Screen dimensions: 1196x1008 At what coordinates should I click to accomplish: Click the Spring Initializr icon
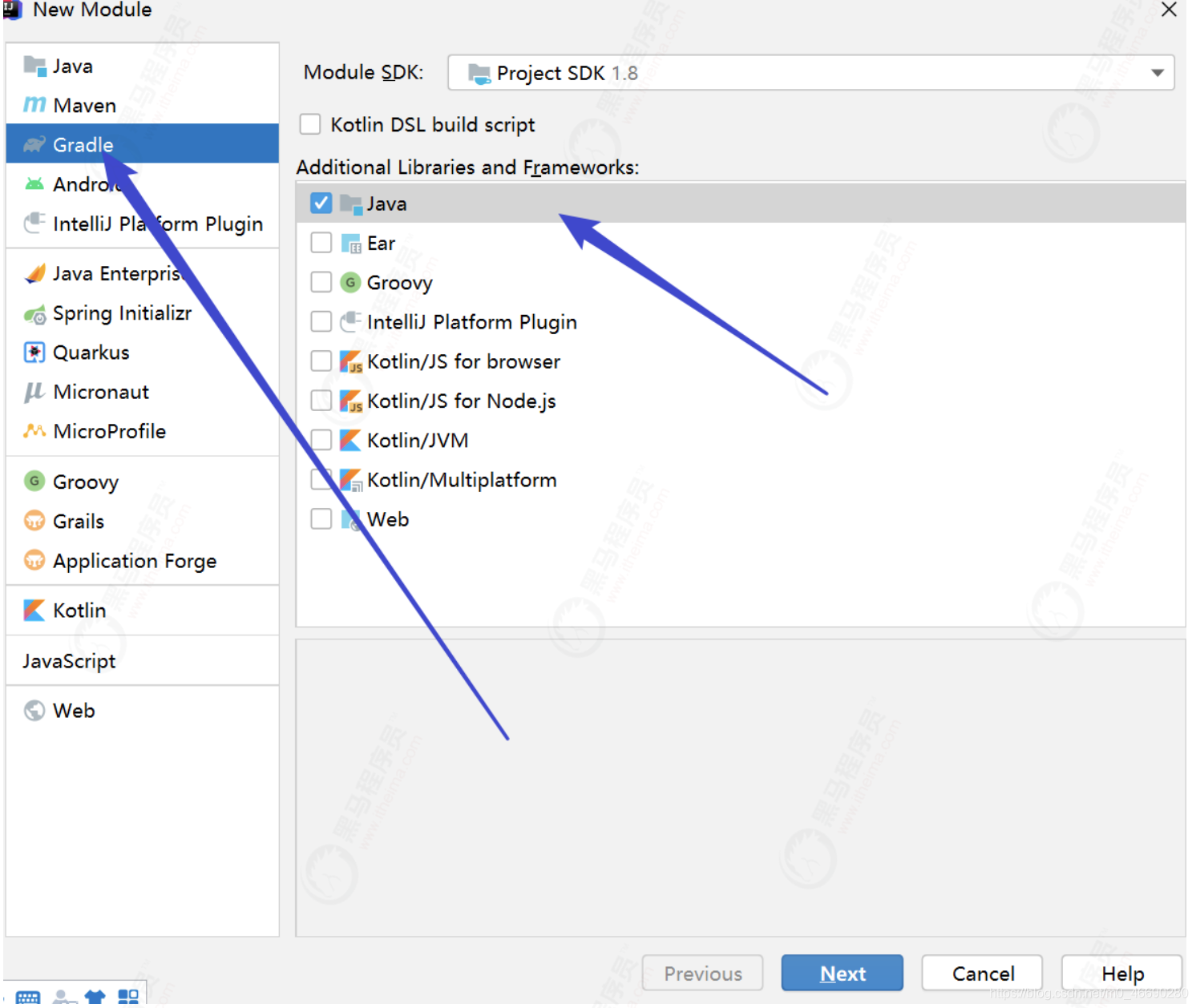point(34,314)
